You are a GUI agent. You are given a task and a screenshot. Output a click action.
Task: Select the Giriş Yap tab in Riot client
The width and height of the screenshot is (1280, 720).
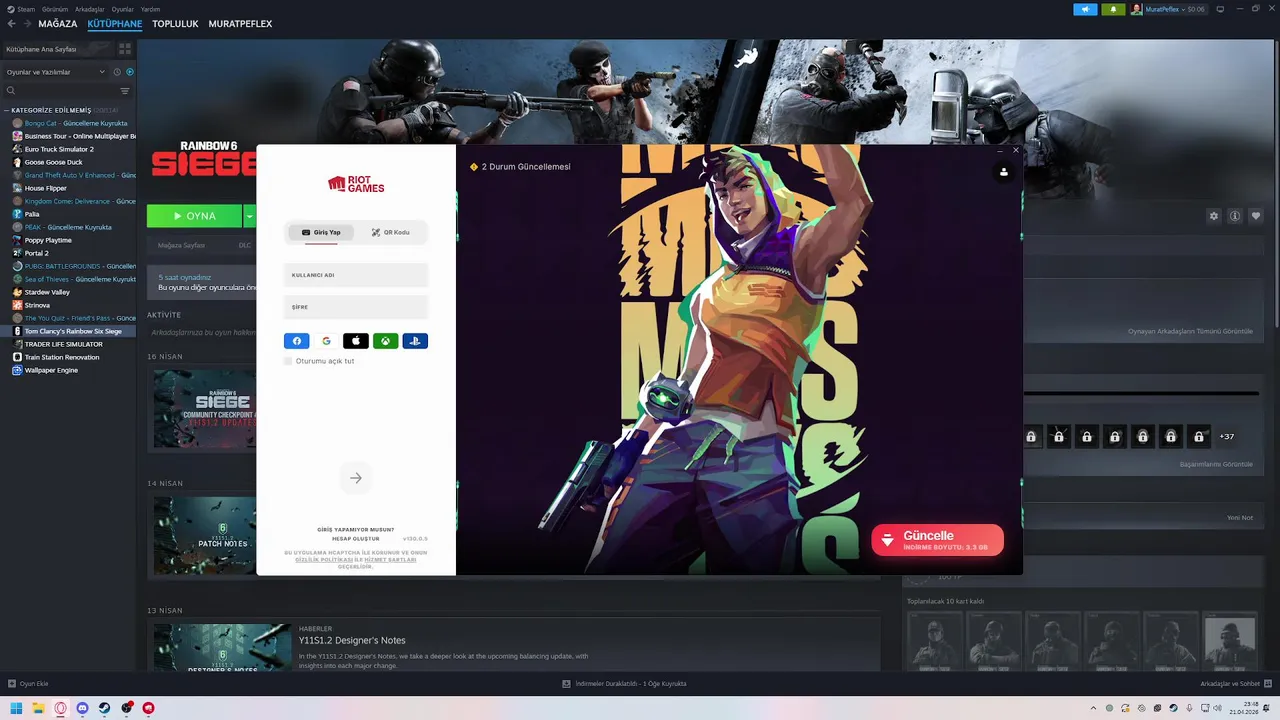(x=321, y=232)
